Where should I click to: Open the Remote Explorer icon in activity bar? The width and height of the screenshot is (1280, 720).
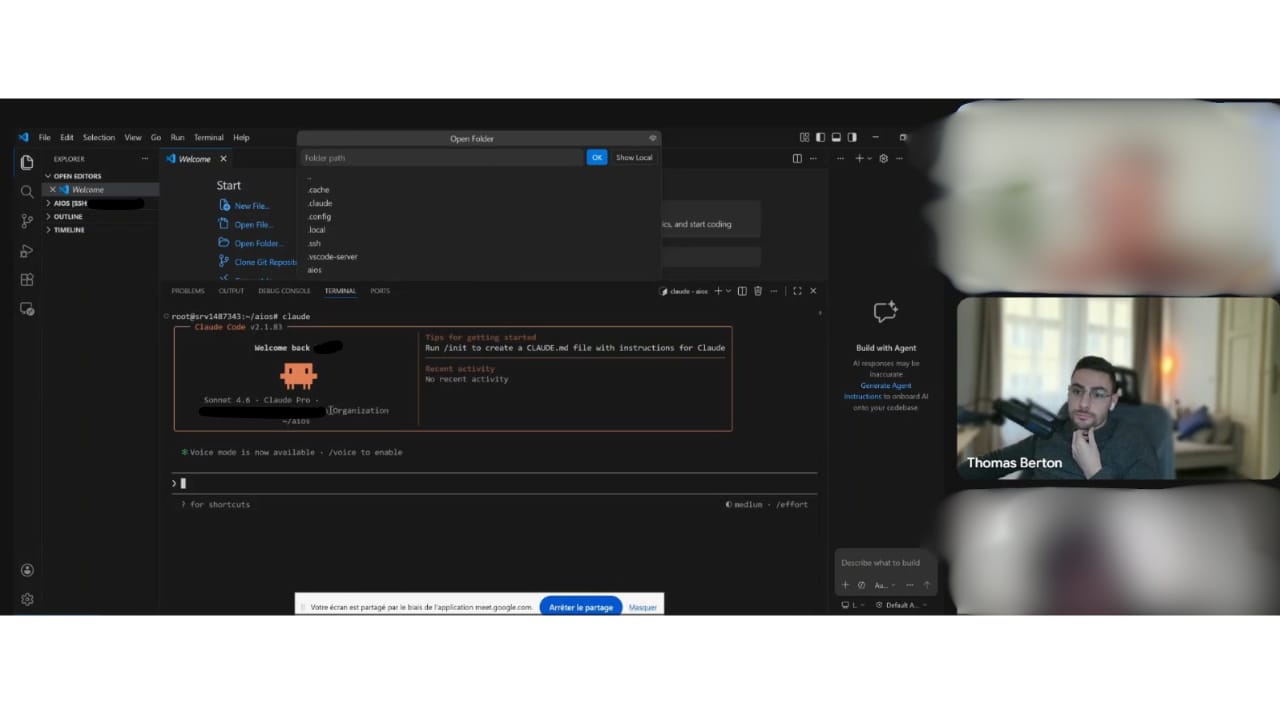click(27, 310)
